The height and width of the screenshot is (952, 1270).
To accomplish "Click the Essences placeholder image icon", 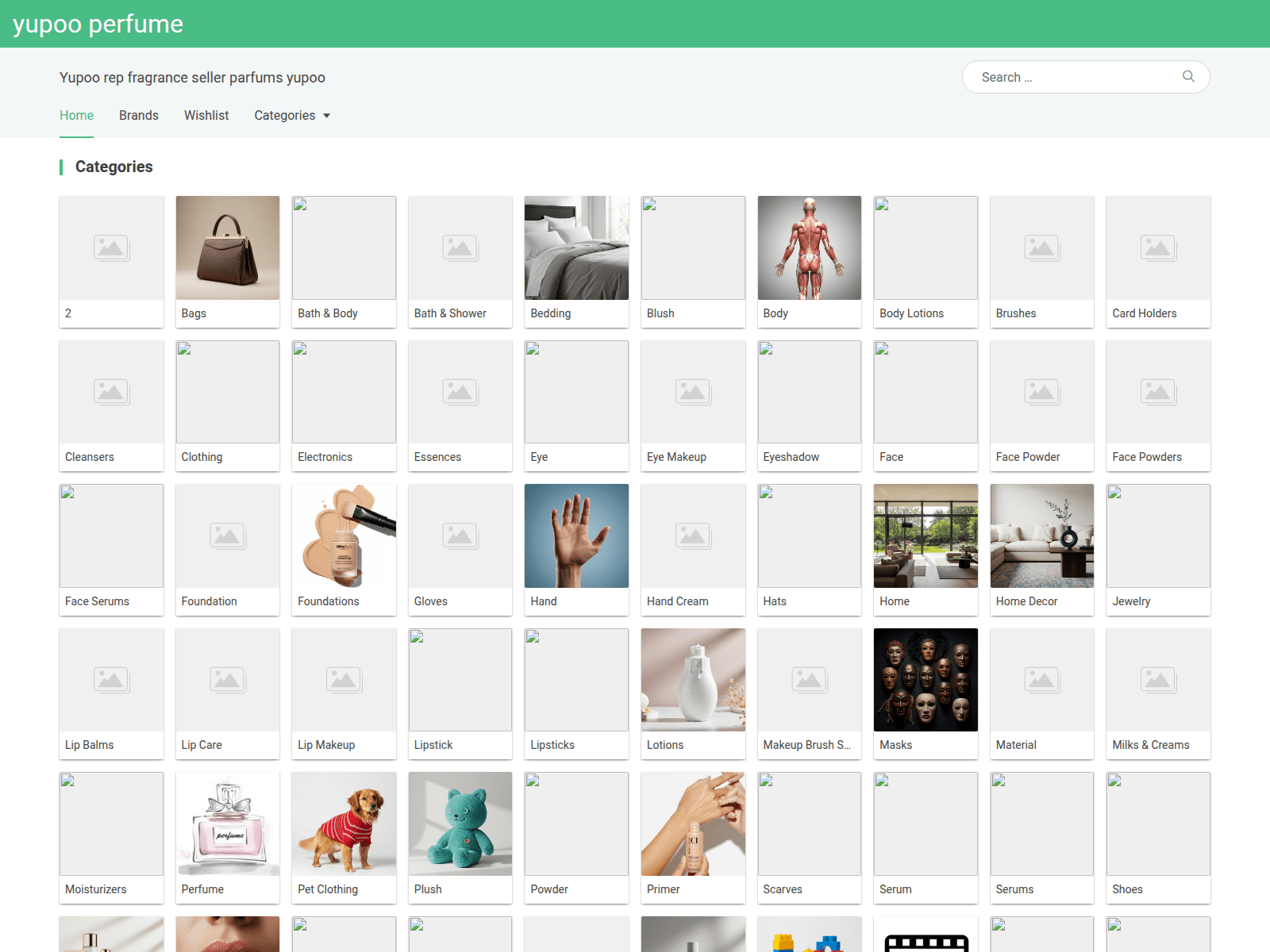I will [460, 392].
